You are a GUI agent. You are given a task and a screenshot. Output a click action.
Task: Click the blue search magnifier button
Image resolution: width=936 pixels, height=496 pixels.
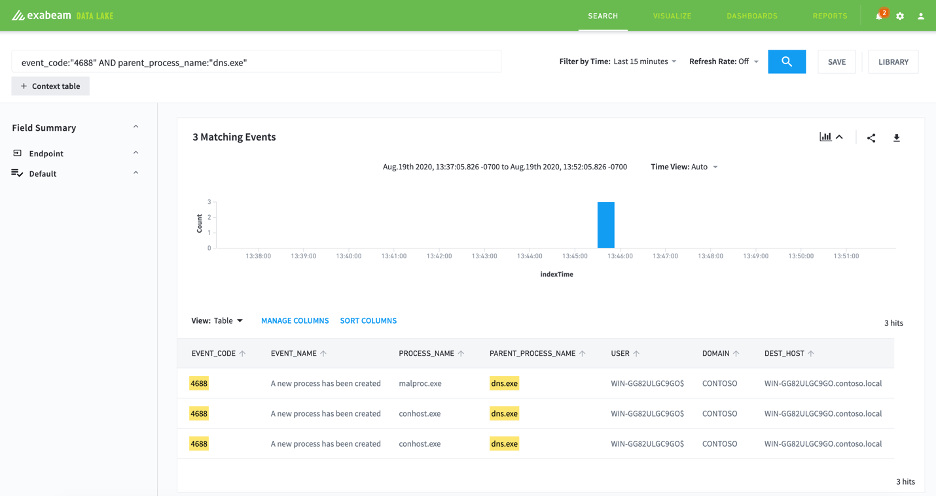pyautogui.click(x=786, y=61)
